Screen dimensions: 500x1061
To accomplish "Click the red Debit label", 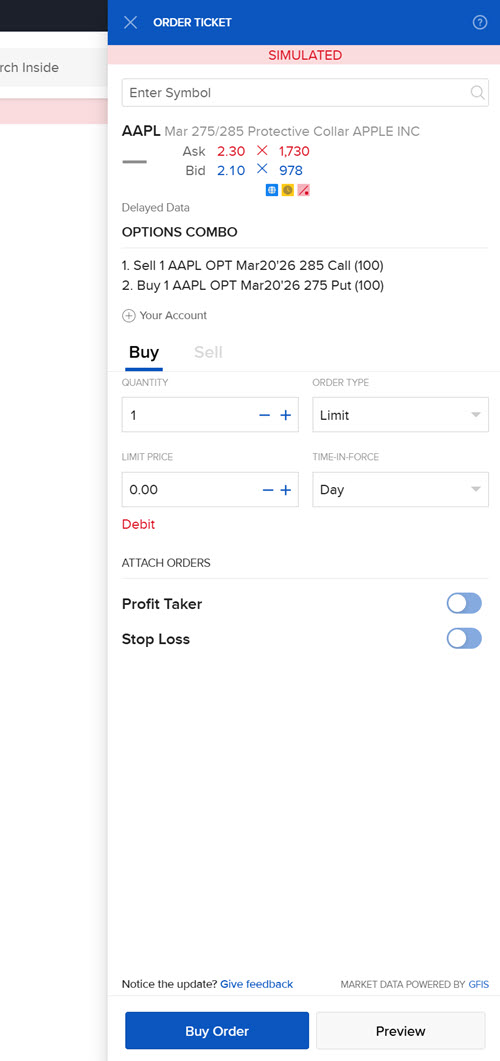I will coord(138,524).
